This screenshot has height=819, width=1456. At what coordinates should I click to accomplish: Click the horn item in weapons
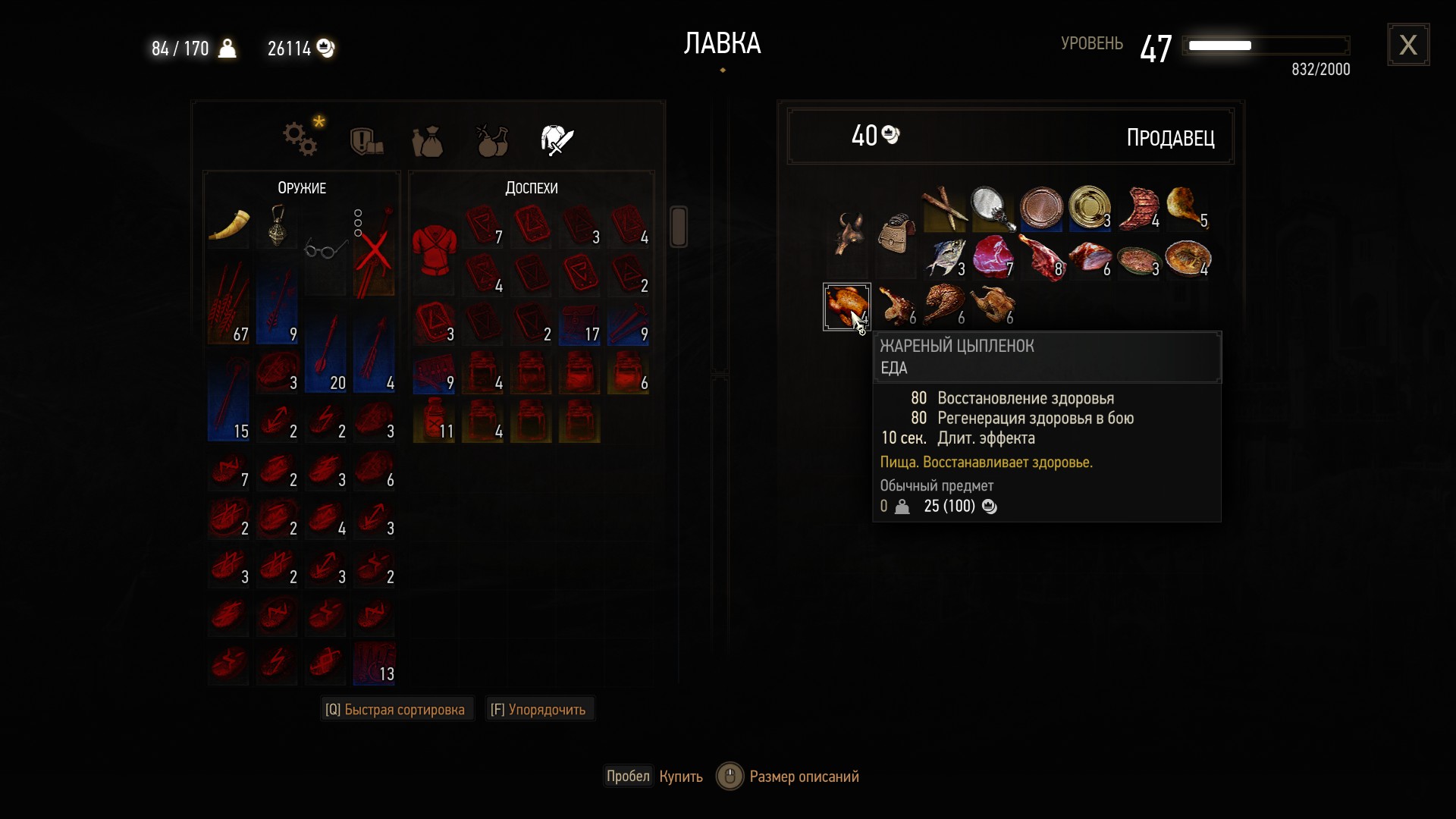(x=228, y=227)
